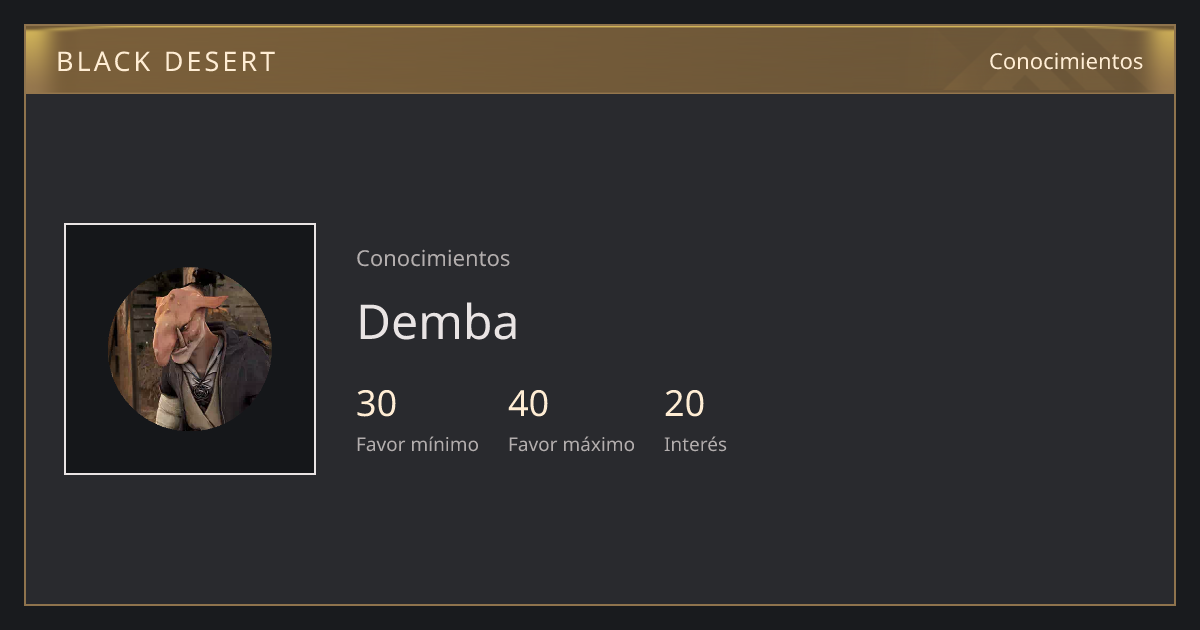Click the Favor máximo value 40
This screenshot has width=1200, height=630.
coord(528,404)
